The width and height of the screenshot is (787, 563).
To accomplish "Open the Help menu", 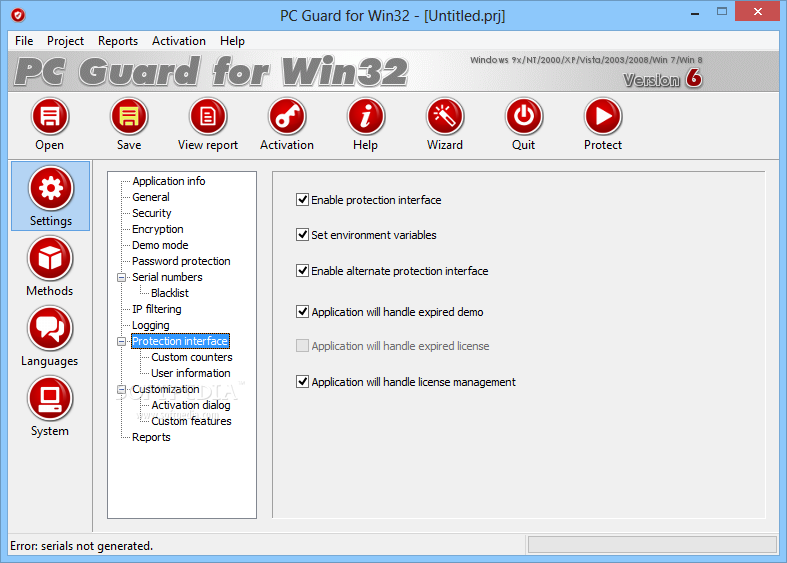I will tap(232, 41).
